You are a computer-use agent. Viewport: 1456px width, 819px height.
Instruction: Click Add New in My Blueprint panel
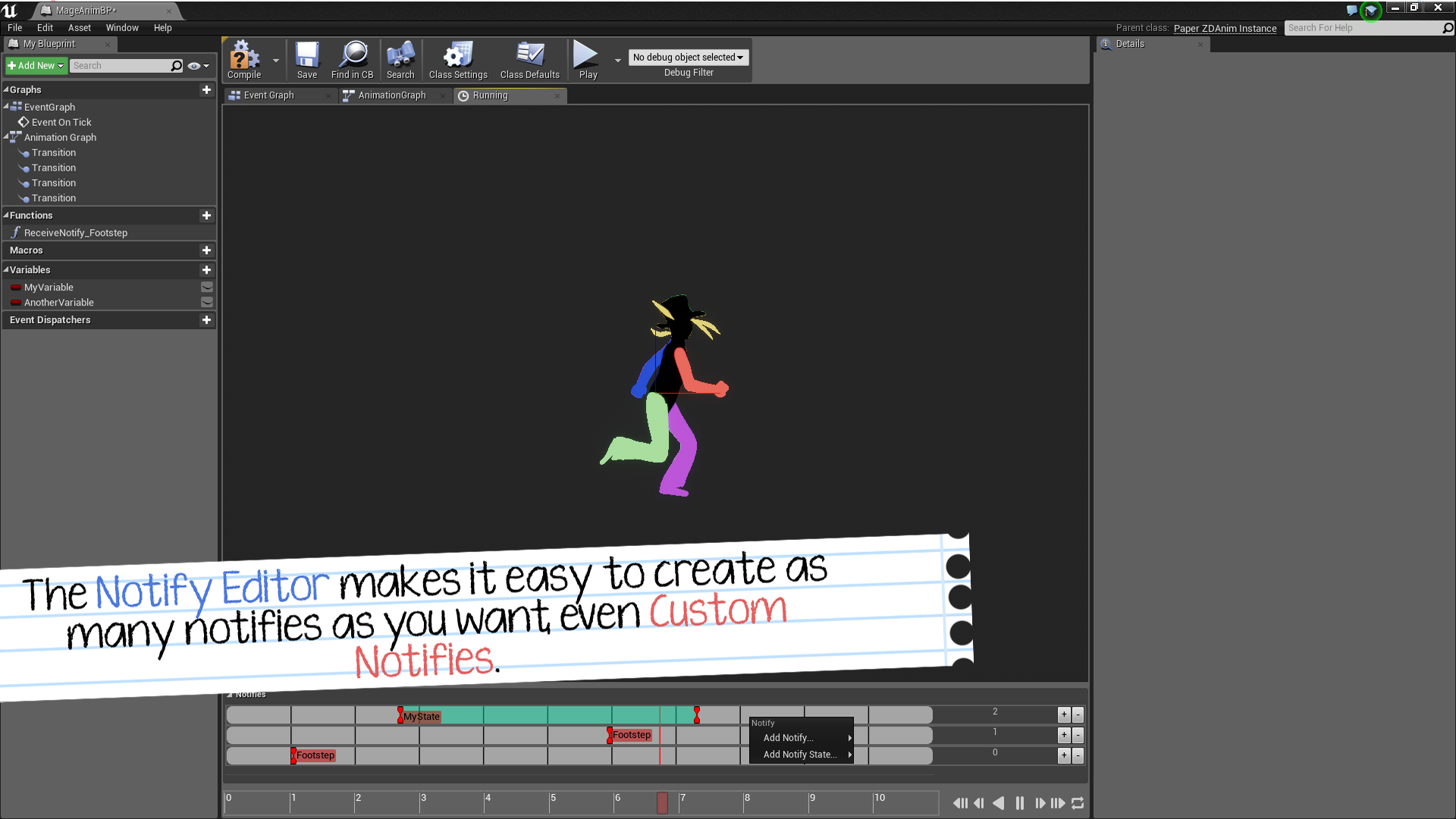click(x=35, y=65)
